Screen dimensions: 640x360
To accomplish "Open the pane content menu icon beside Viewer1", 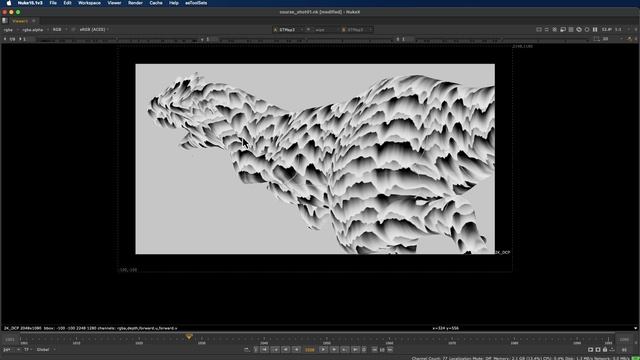I will (x=4, y=21).
